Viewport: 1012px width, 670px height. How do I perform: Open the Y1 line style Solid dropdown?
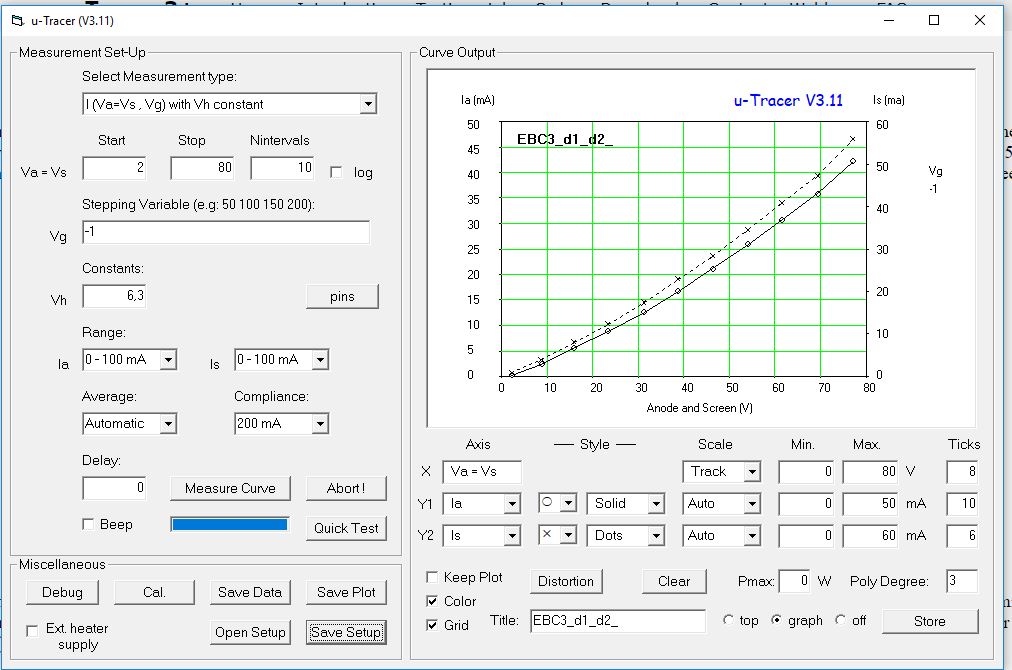(656, 503)
